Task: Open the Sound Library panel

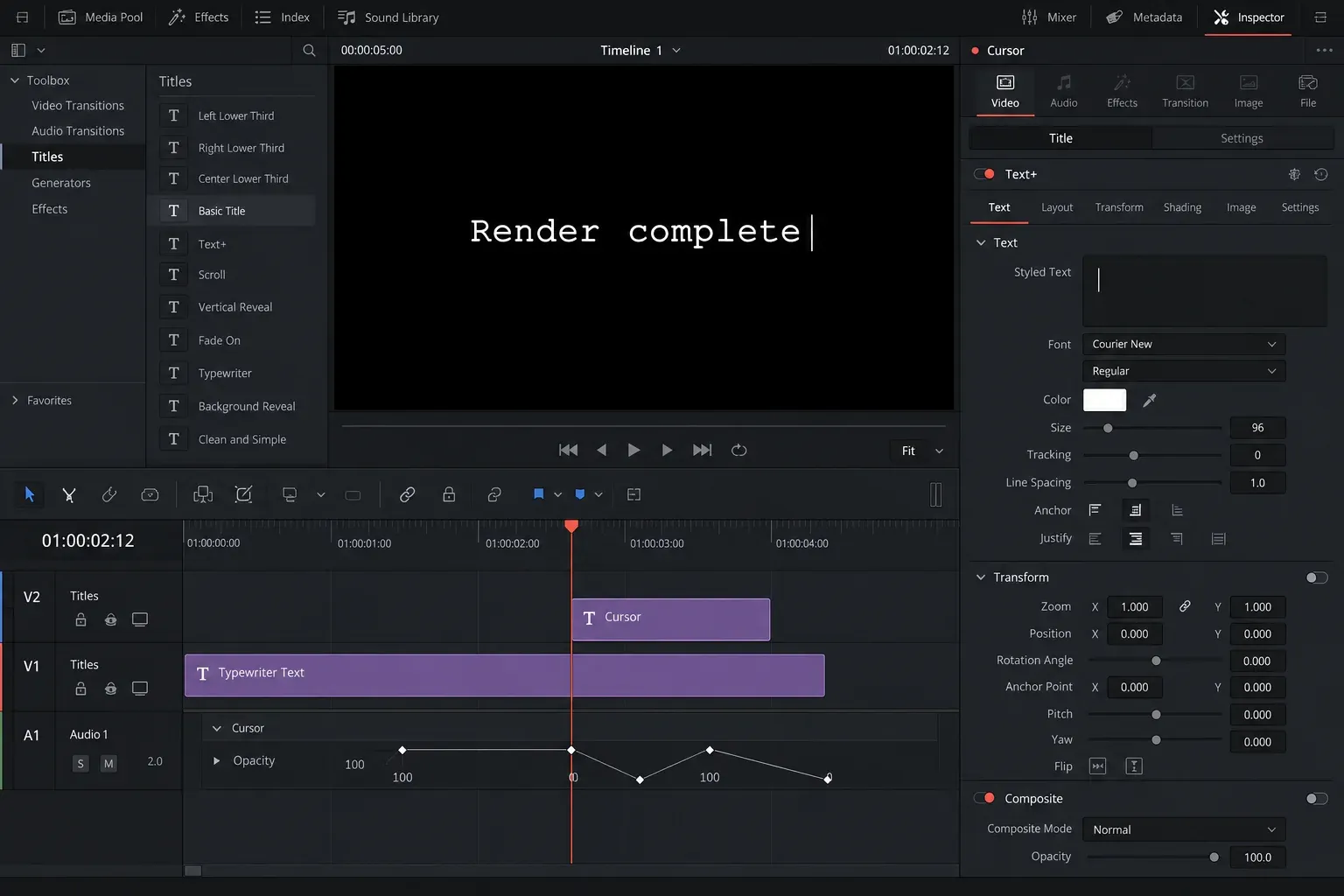Action: pos(388,17)
